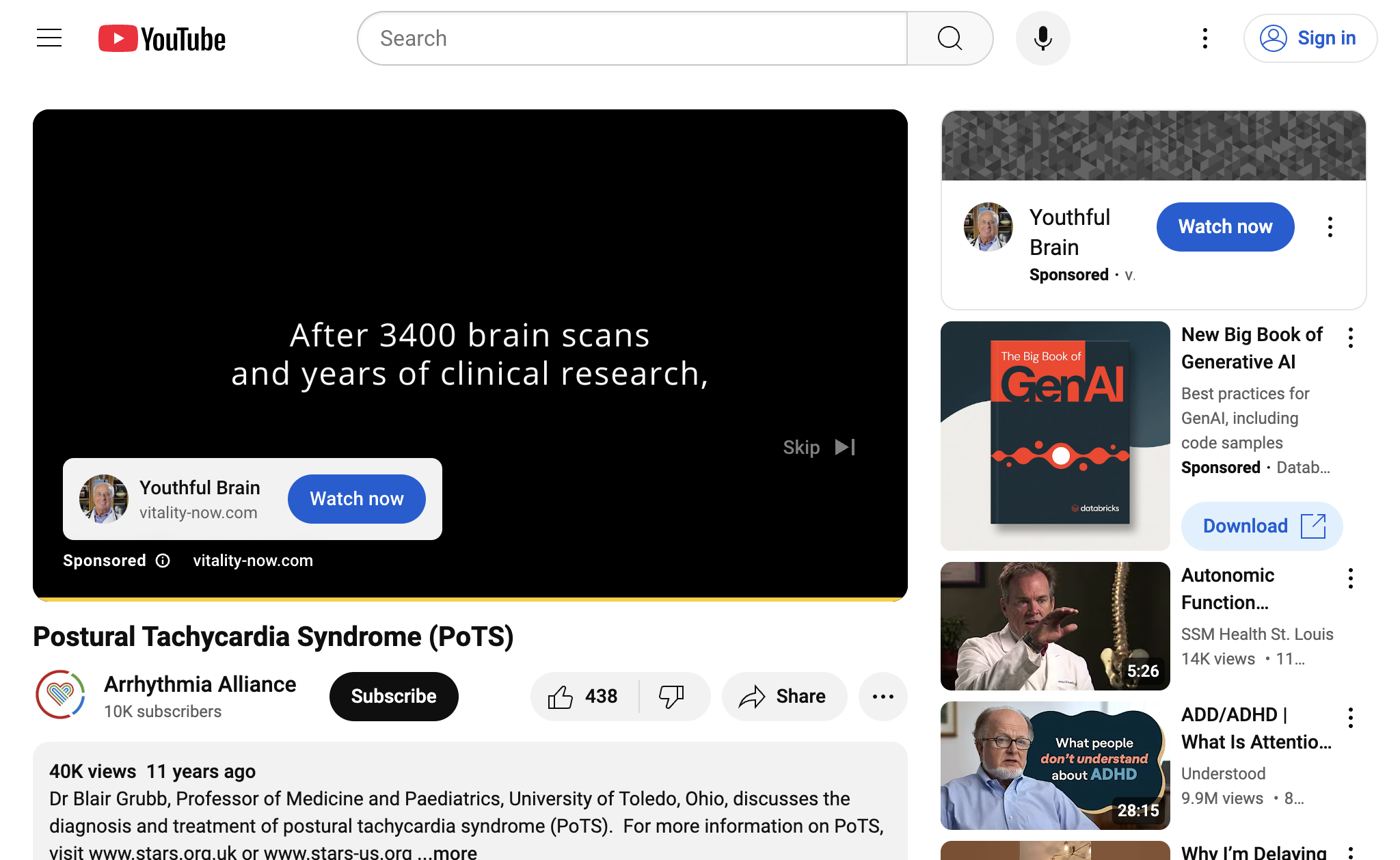Open options menu for ADD/ADHD video

click(x=1351, y=718)
